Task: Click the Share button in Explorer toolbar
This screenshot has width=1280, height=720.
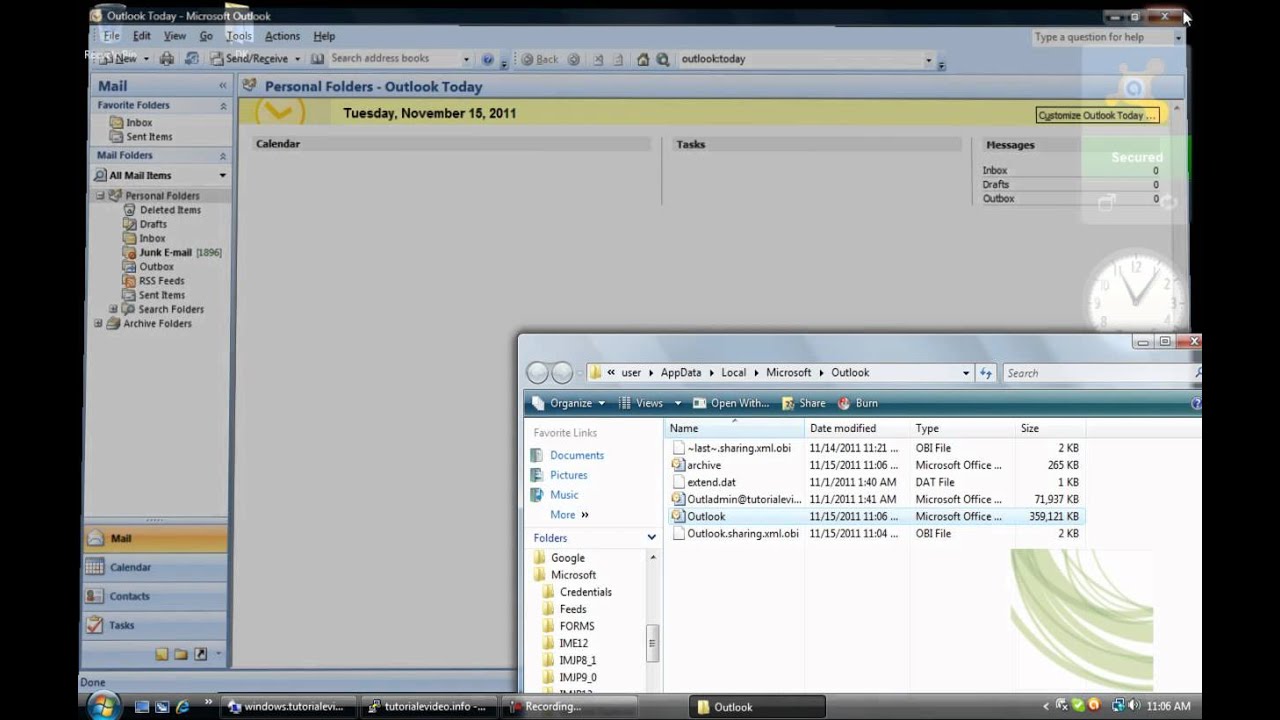Action: click(804, 403)
